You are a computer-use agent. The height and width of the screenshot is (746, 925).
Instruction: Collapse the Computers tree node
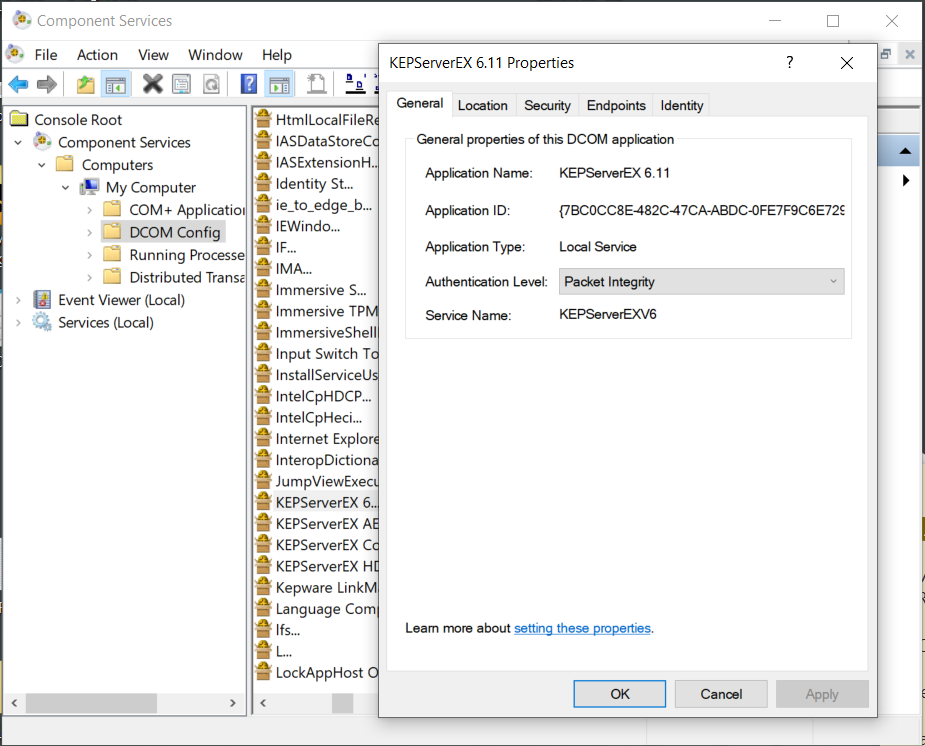tap(42, 165)
